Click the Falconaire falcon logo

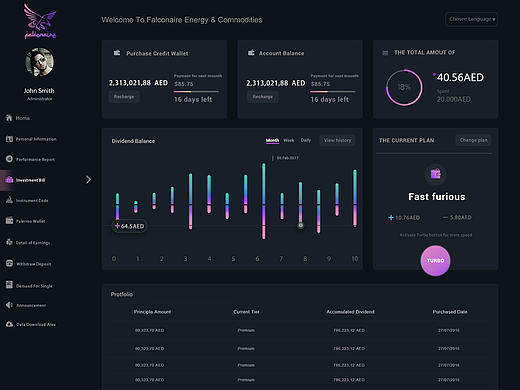pos(40,21)
